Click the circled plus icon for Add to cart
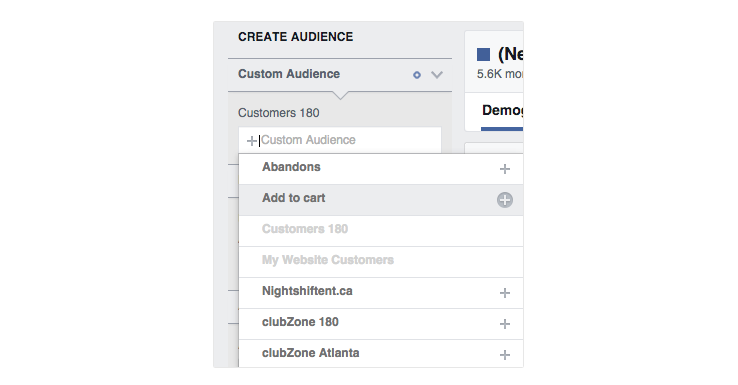The image size is (738, 385). [505, 200]
